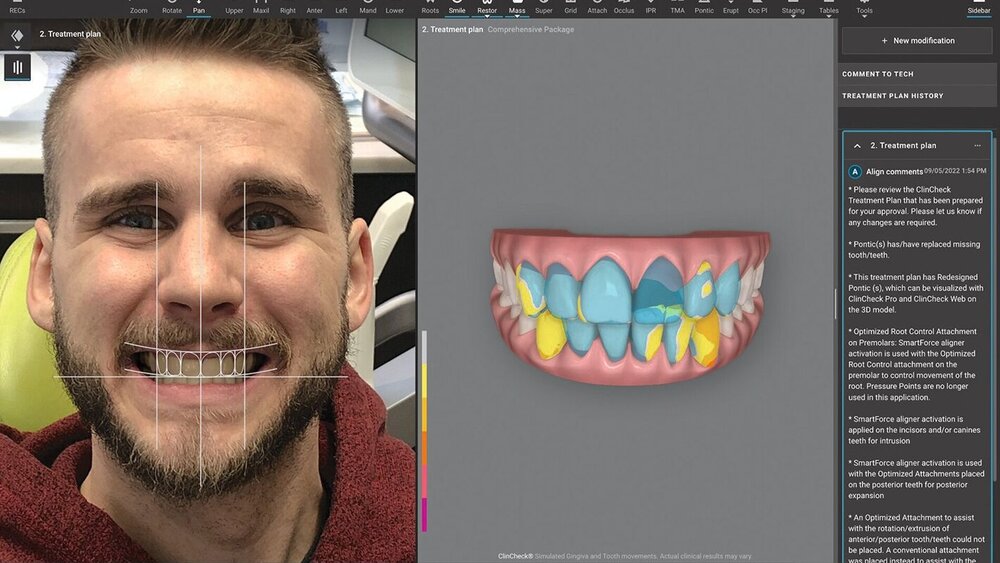The image size is (1000, 563).
Task: Toggle the Sidebar panel visibility
Action: coord(978,8)
